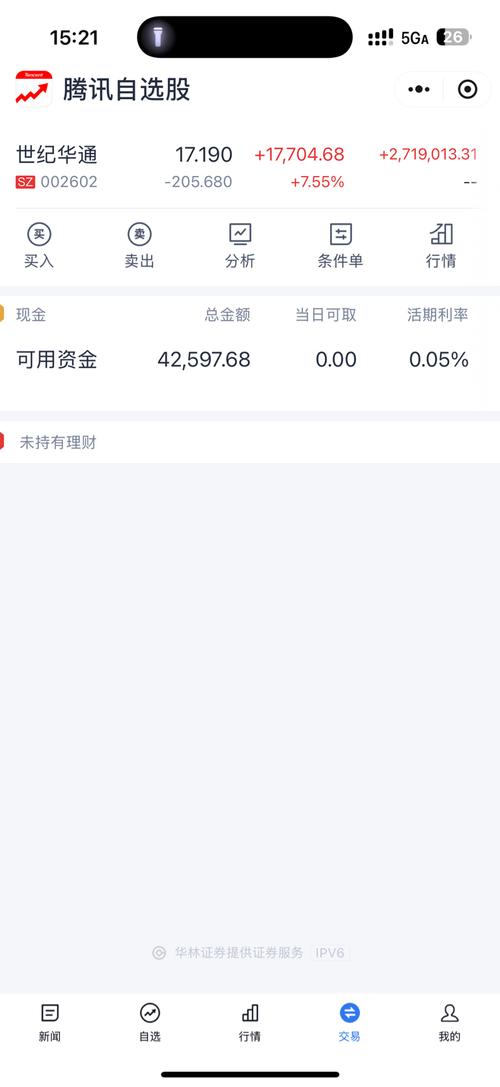Tap the mini program more options dots
500x1087 pixels.
point(419,89)
